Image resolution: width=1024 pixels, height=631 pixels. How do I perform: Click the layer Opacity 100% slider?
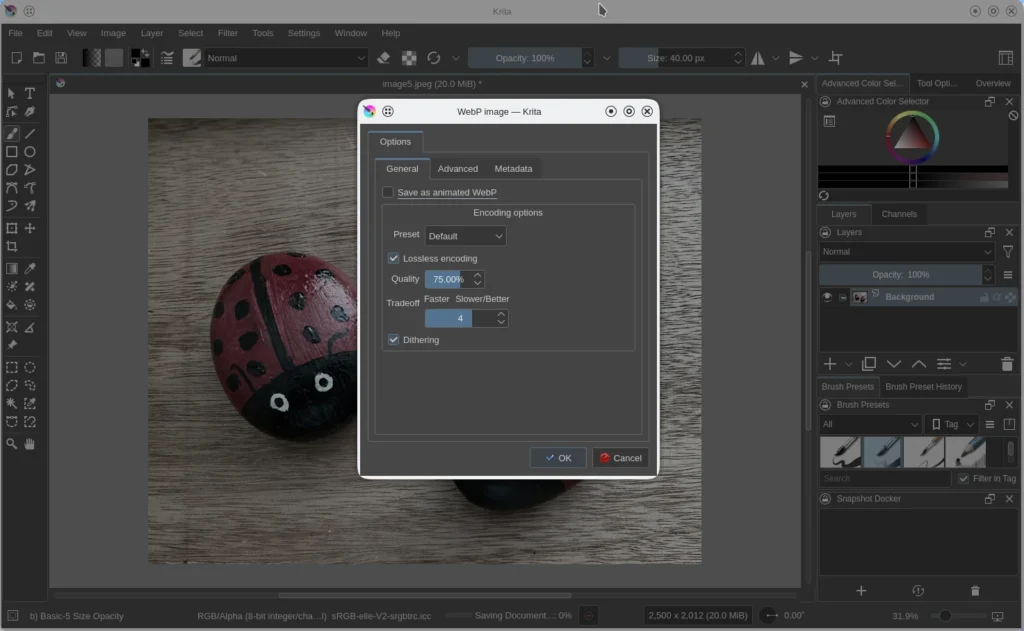coord(901,274)
